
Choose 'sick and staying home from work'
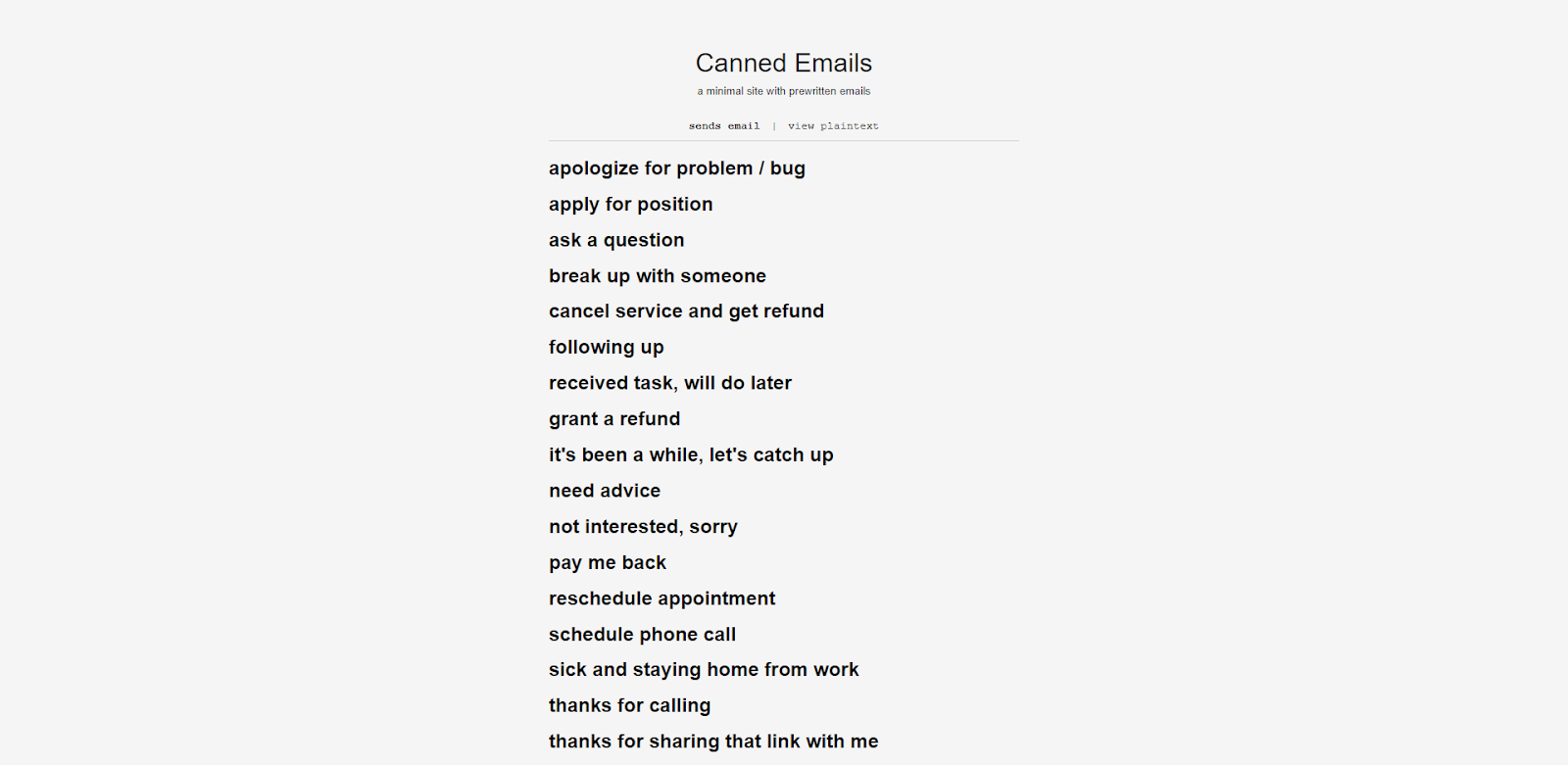click(704, 670)
